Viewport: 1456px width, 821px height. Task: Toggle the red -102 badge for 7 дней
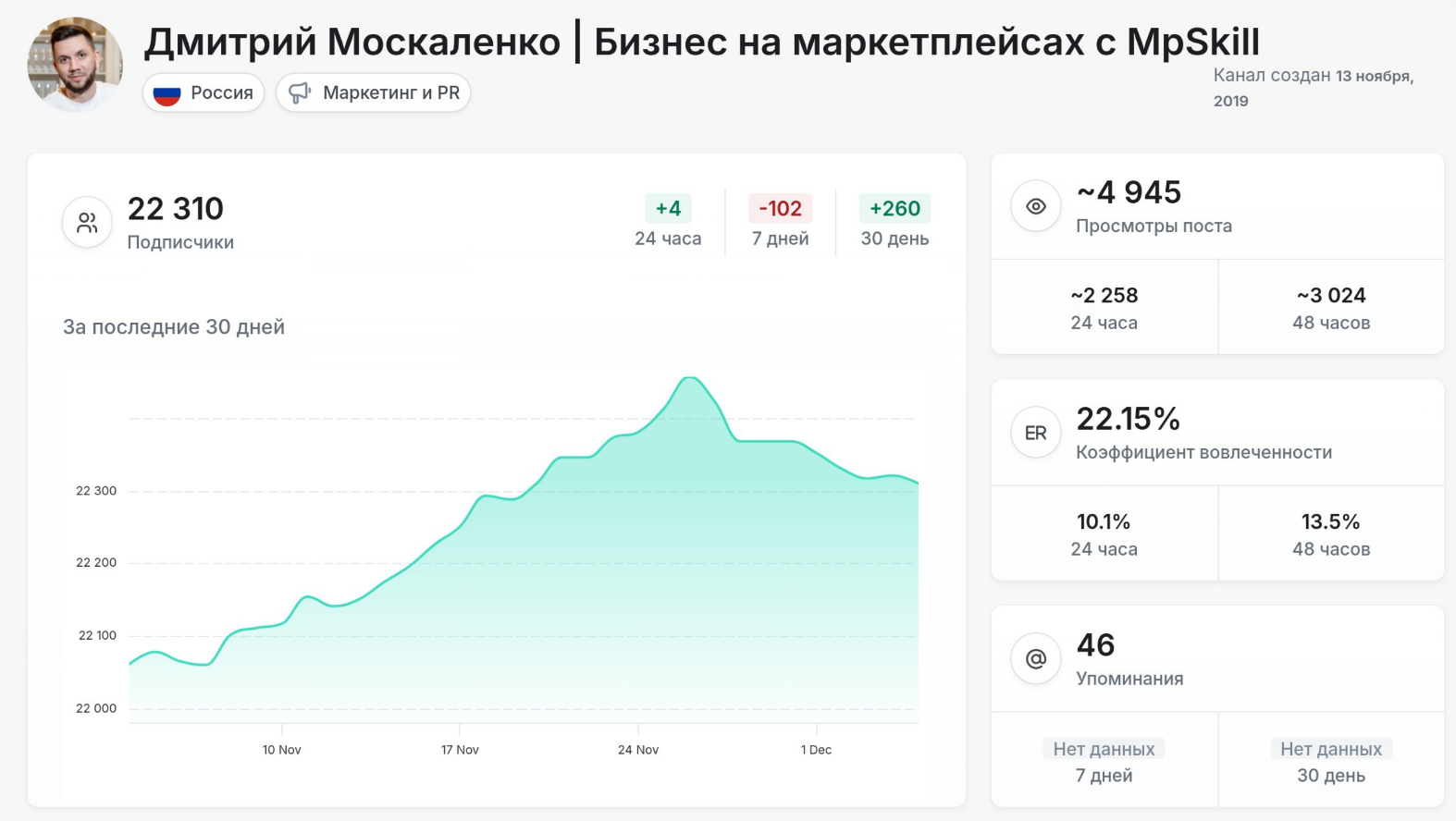pos(779,208)
